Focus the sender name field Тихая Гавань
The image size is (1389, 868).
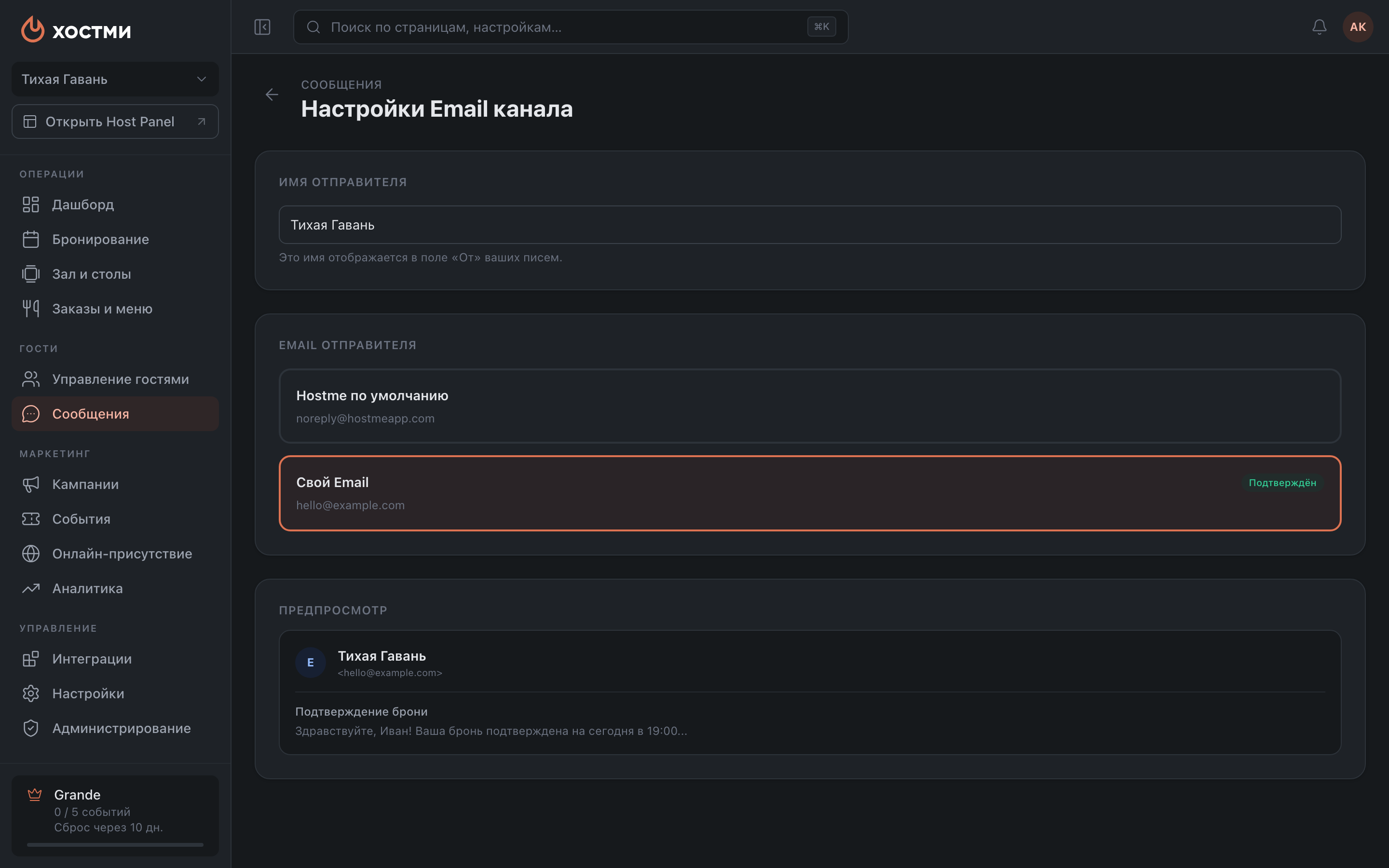tap(810, 225)
